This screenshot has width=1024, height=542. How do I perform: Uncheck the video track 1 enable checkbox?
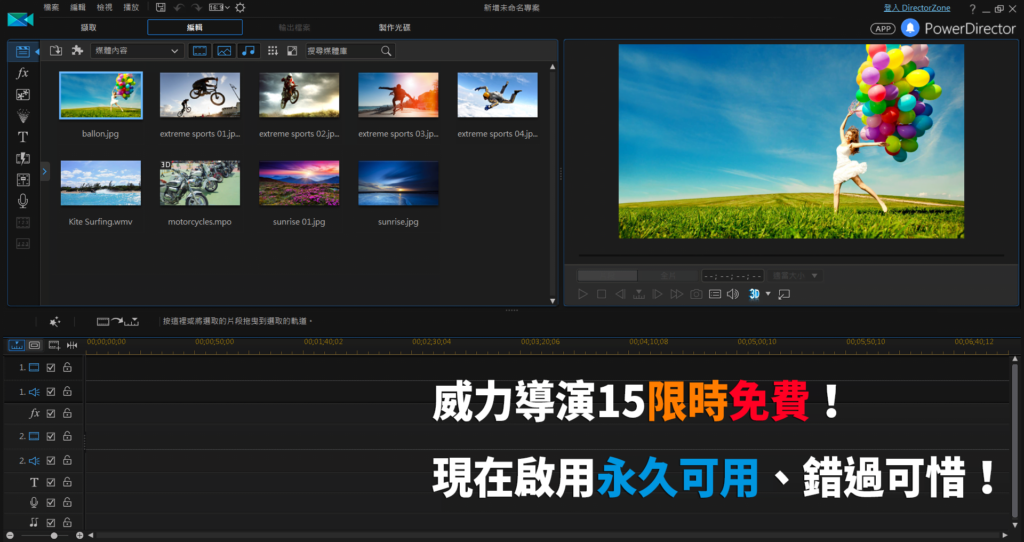pyautogui.click(x=51, y=368)
